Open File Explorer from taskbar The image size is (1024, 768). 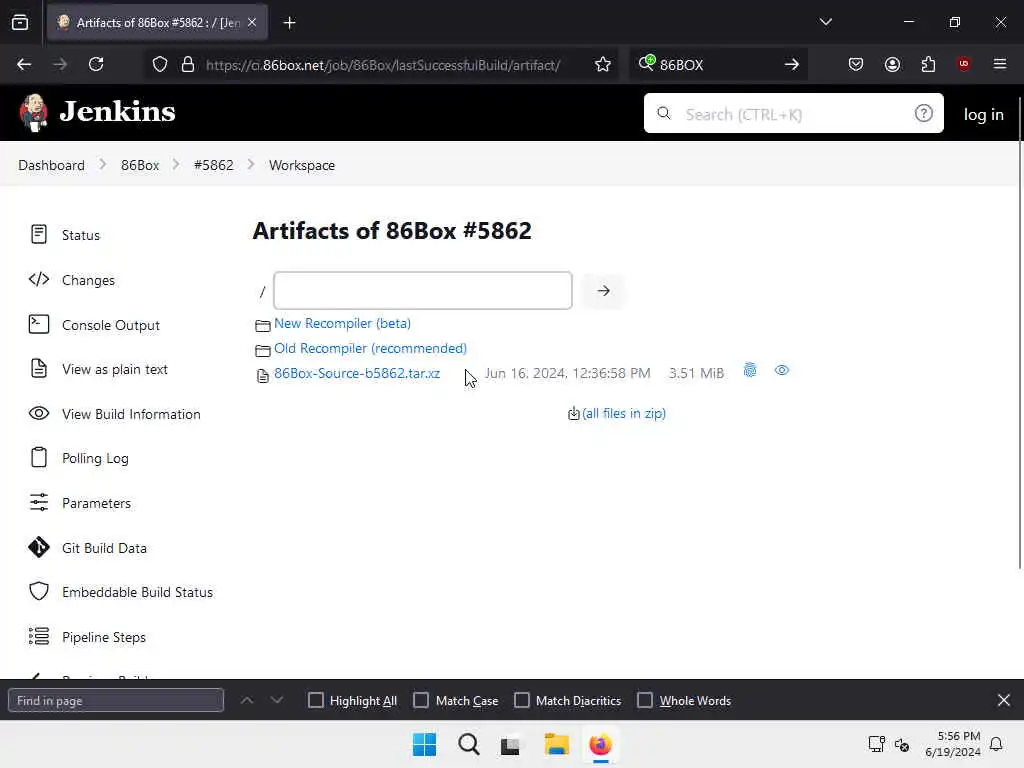(556, 744)
